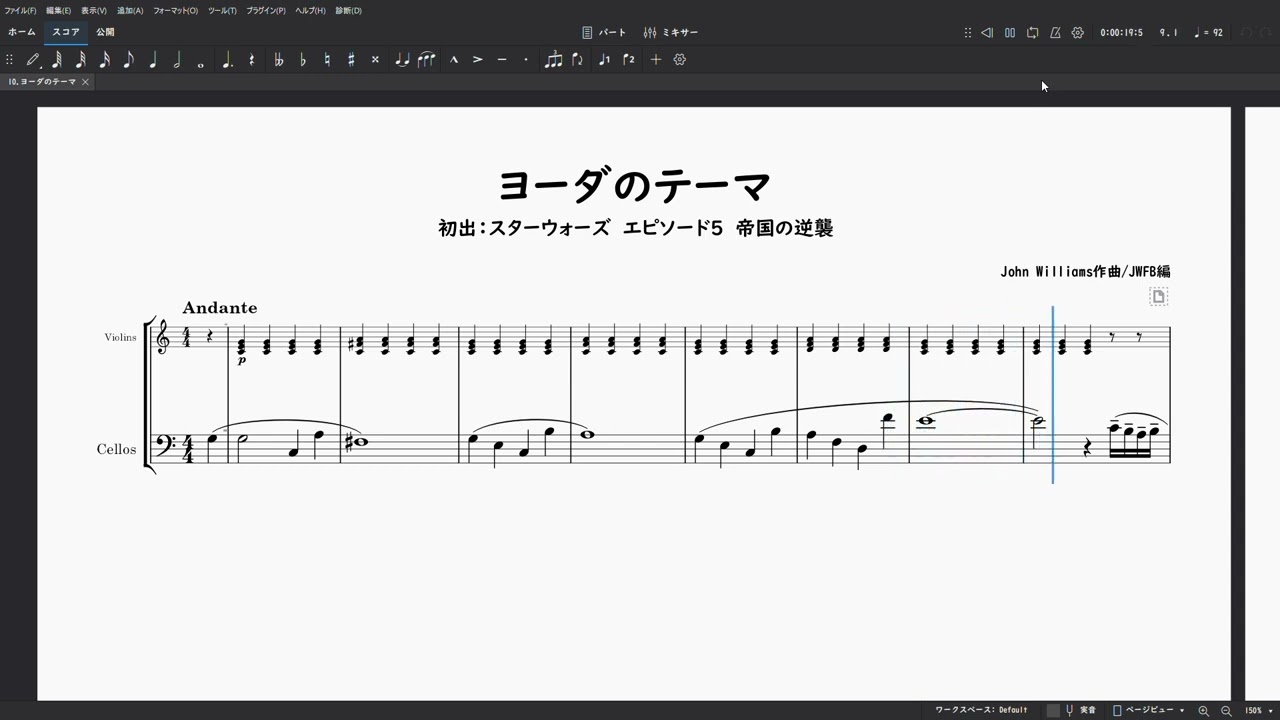
Task: Toggle the metronome during playback
Action: 1055,33
